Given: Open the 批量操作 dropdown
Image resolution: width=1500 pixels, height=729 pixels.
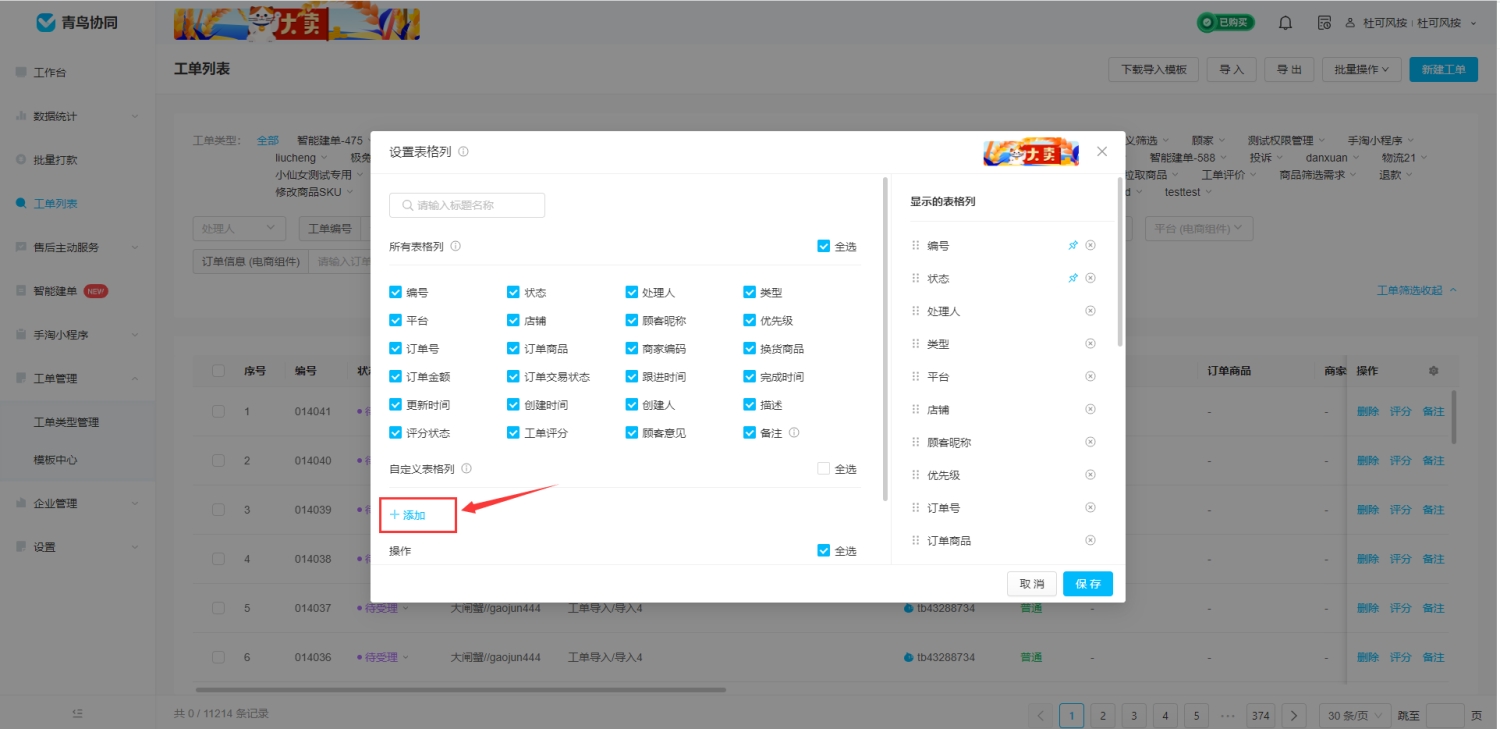Looking at the screenshot, I should click(x=1361, y=69).
